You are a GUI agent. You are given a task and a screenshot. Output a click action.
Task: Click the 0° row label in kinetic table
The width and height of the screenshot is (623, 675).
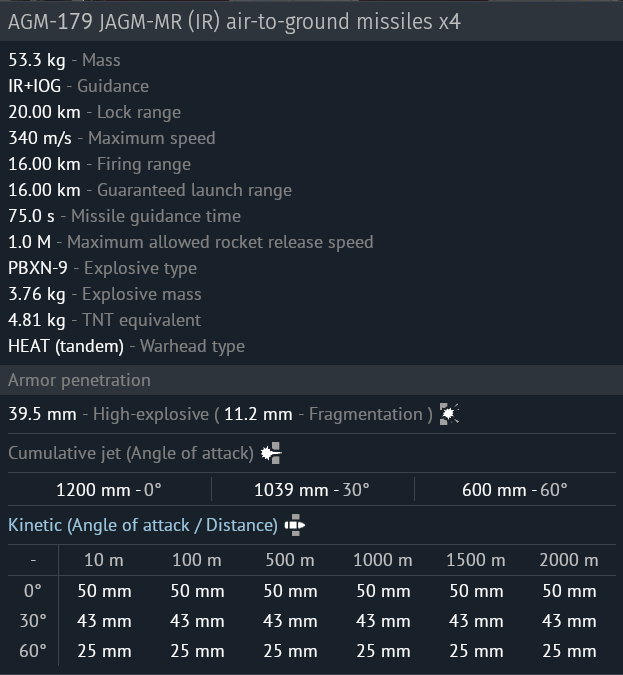33,591
